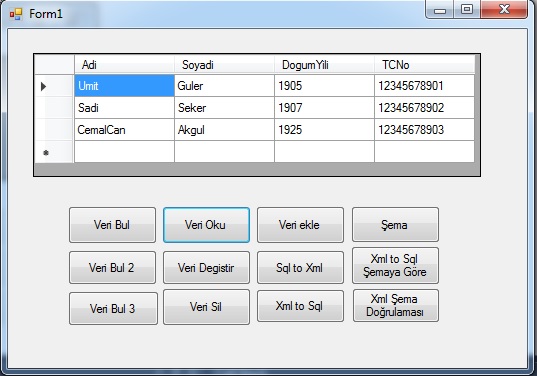Select the cell containing Sadi
Image resolution: width=537 pixels, height=376 pixels.
(124, 108)
